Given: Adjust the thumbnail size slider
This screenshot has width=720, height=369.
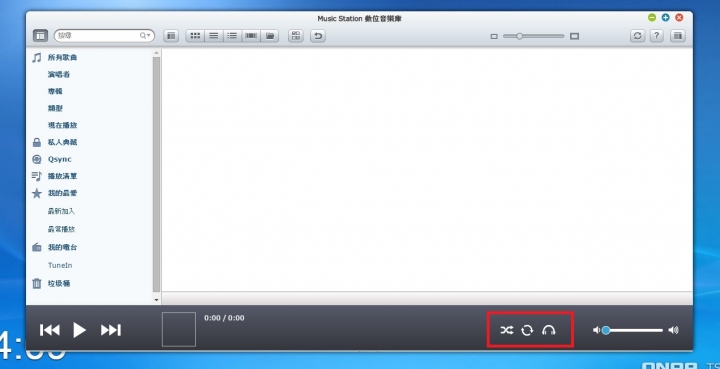Looking at the screenshot, I should coord(534,36).
